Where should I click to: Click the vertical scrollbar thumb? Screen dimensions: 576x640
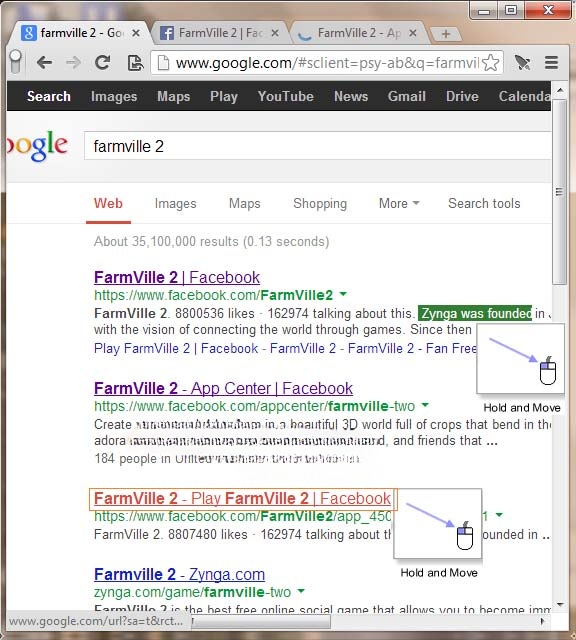point(559,192)
